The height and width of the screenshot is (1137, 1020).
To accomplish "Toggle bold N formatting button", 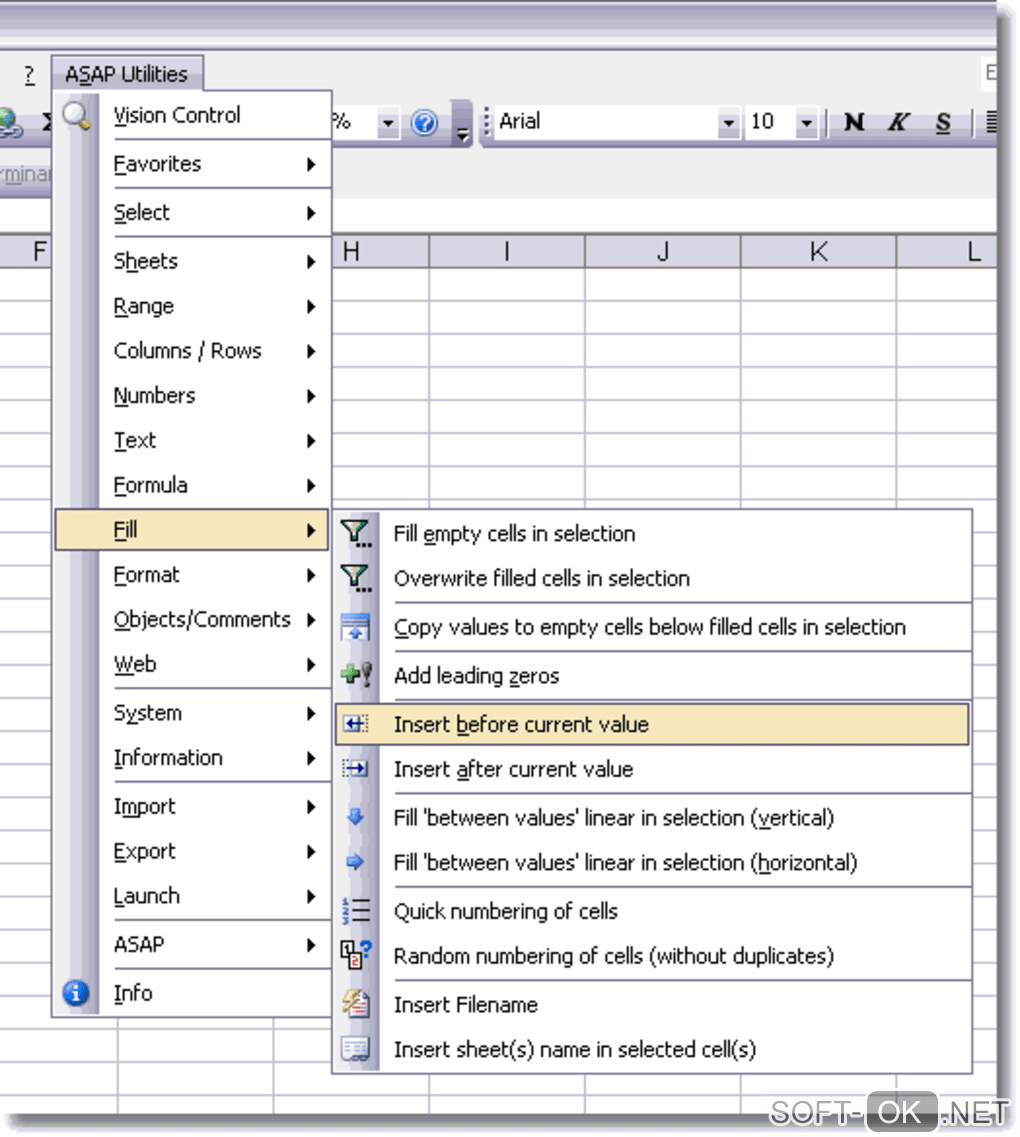I will tap(855, 122).
